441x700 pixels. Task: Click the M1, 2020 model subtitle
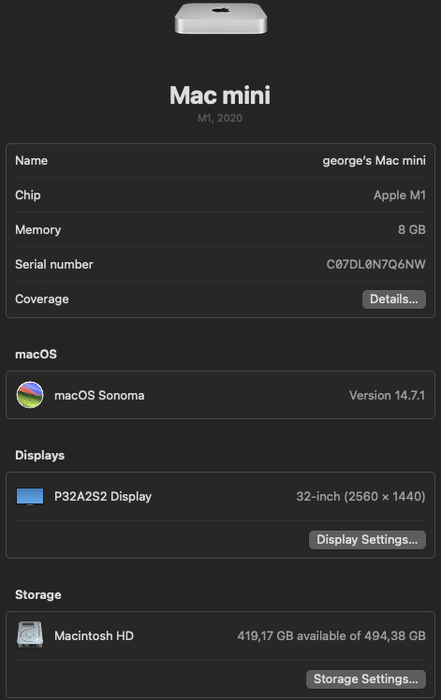[x=220, y=118]
